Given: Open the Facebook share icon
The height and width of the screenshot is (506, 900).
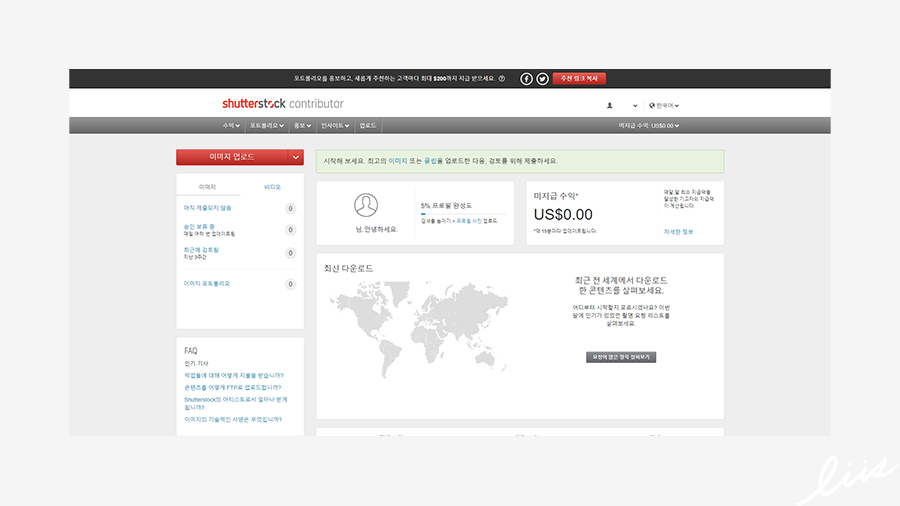Looking at the screenshot, I should pyautogui.click(x=526, y=79).
